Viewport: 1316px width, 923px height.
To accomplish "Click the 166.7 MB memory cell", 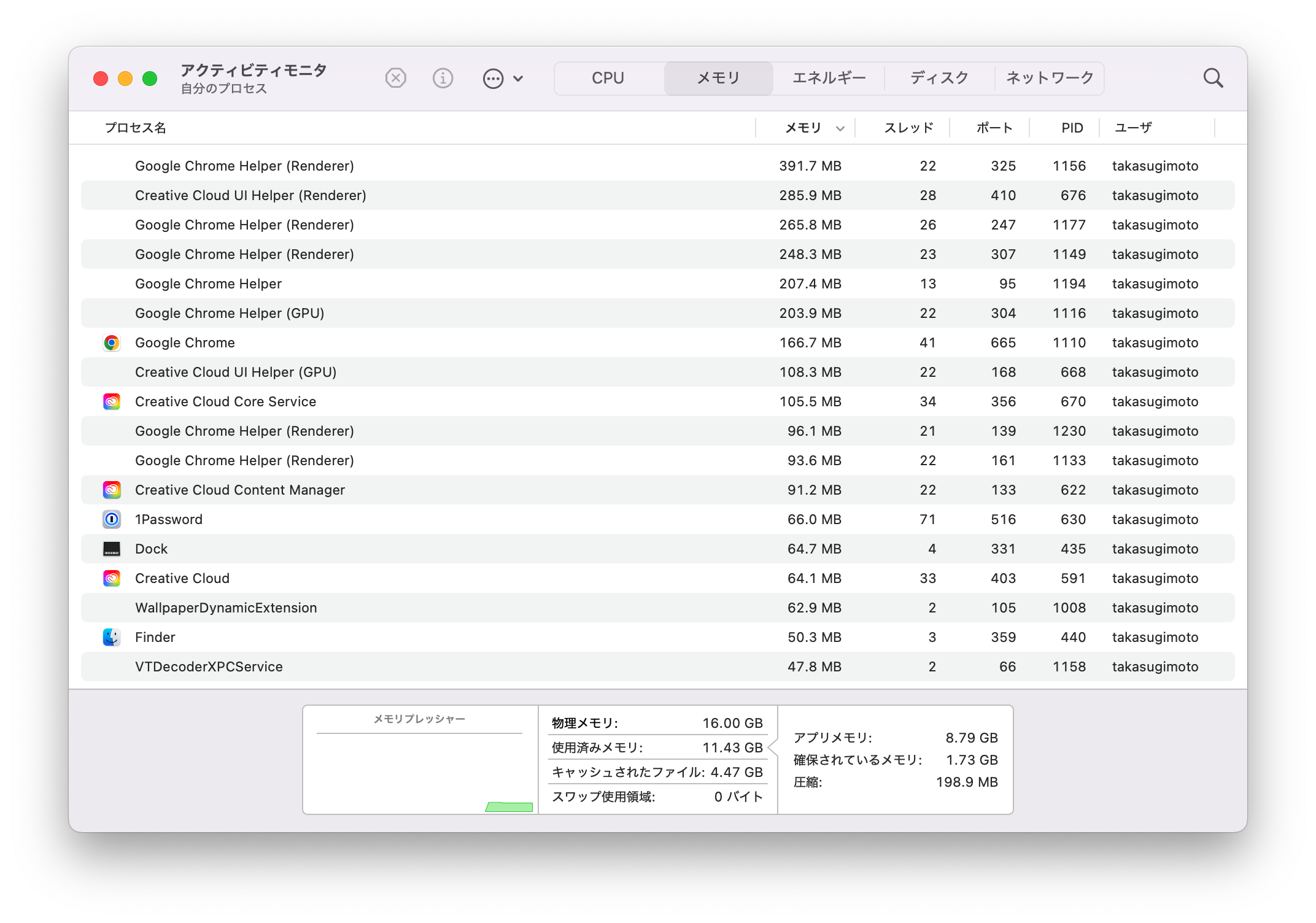I will (x=810, y=342).
